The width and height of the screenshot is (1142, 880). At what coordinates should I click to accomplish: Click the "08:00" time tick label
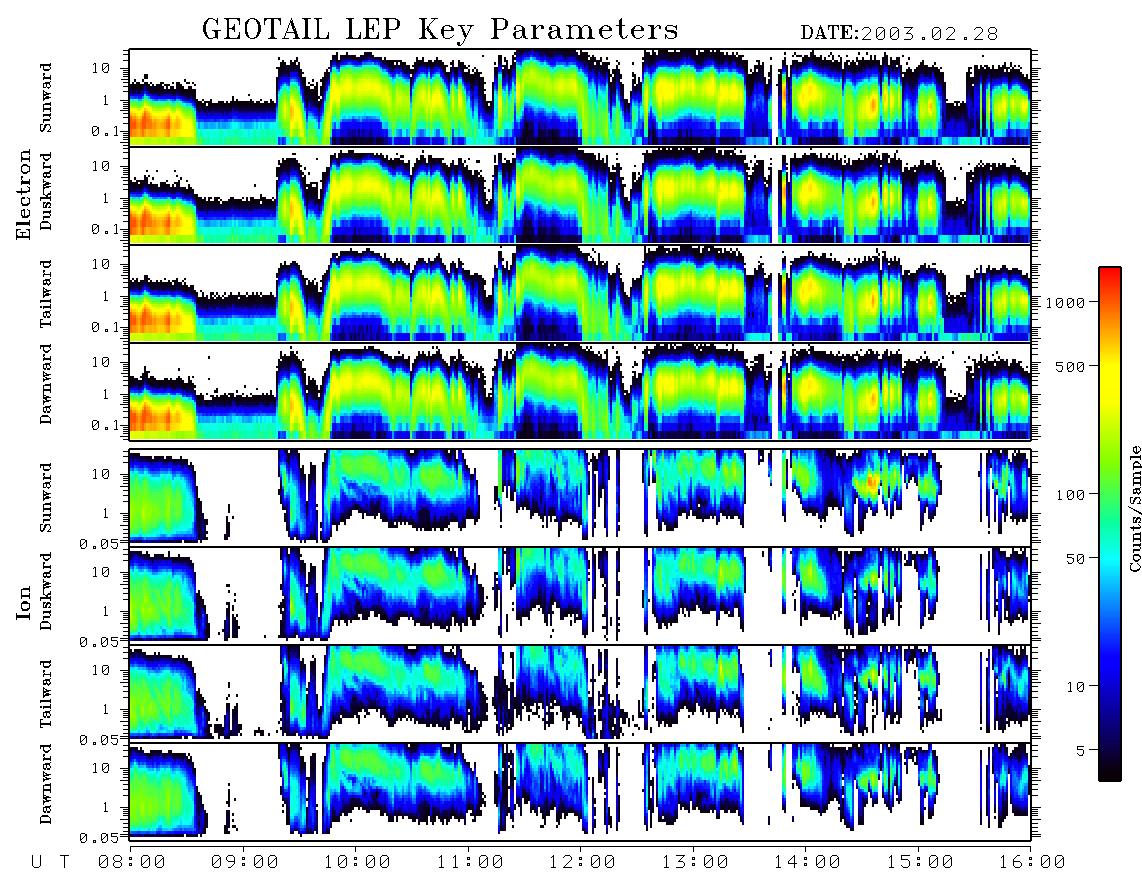pos(131,862)
